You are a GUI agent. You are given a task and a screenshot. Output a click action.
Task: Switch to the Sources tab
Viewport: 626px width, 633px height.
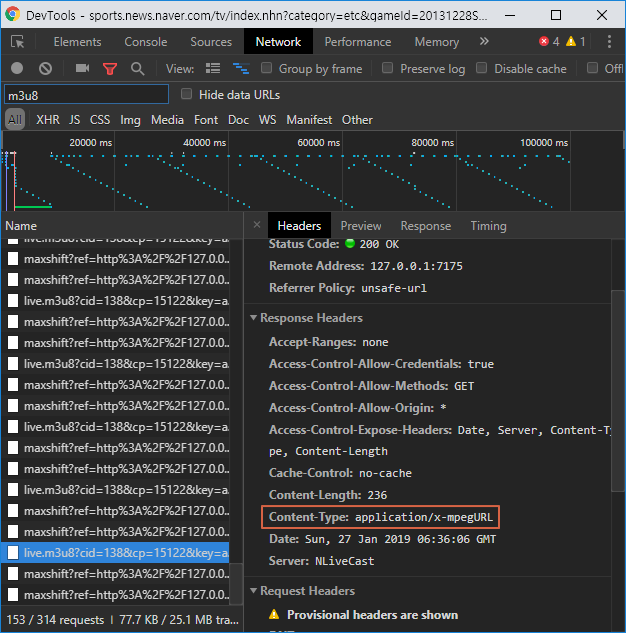[x=211, y=42]
